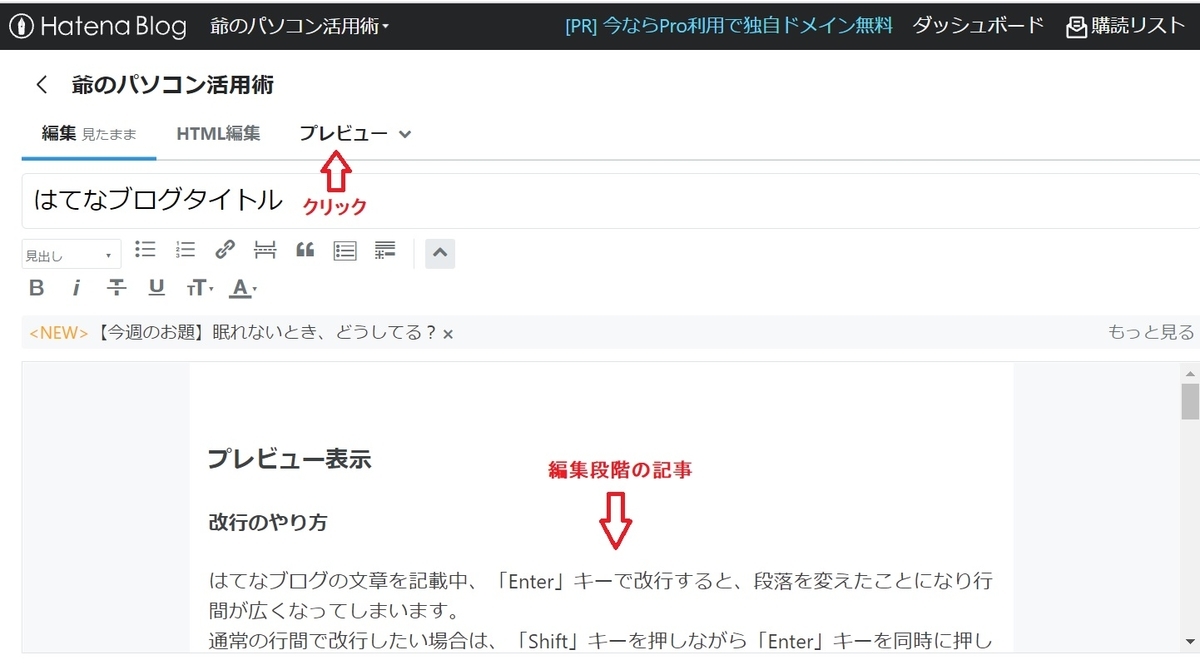Open the text color picker
The height and width of the screenshot is (665, 1200).
pyautogui.click(x=240, y=288)
